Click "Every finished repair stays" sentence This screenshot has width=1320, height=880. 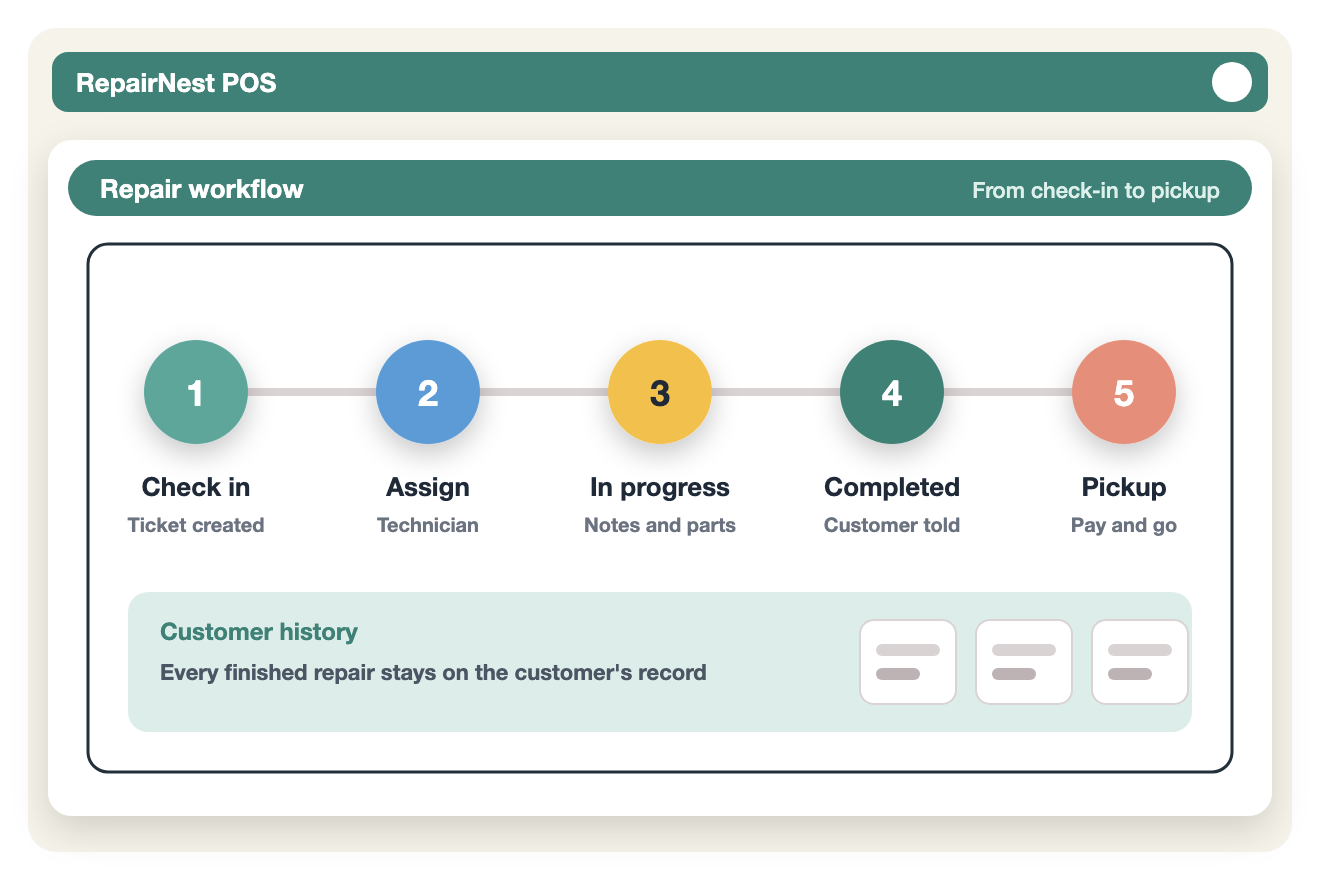tap(433, 672)
